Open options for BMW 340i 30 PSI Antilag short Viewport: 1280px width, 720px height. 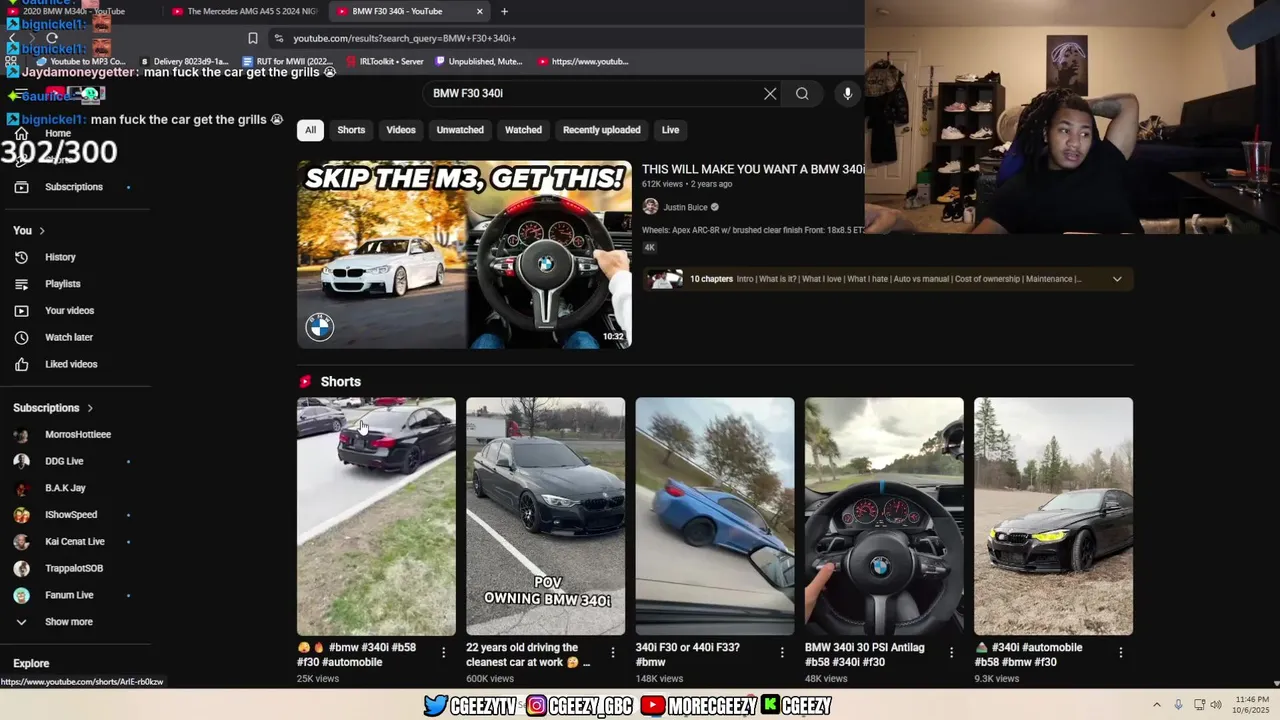[x=951, y=652]
